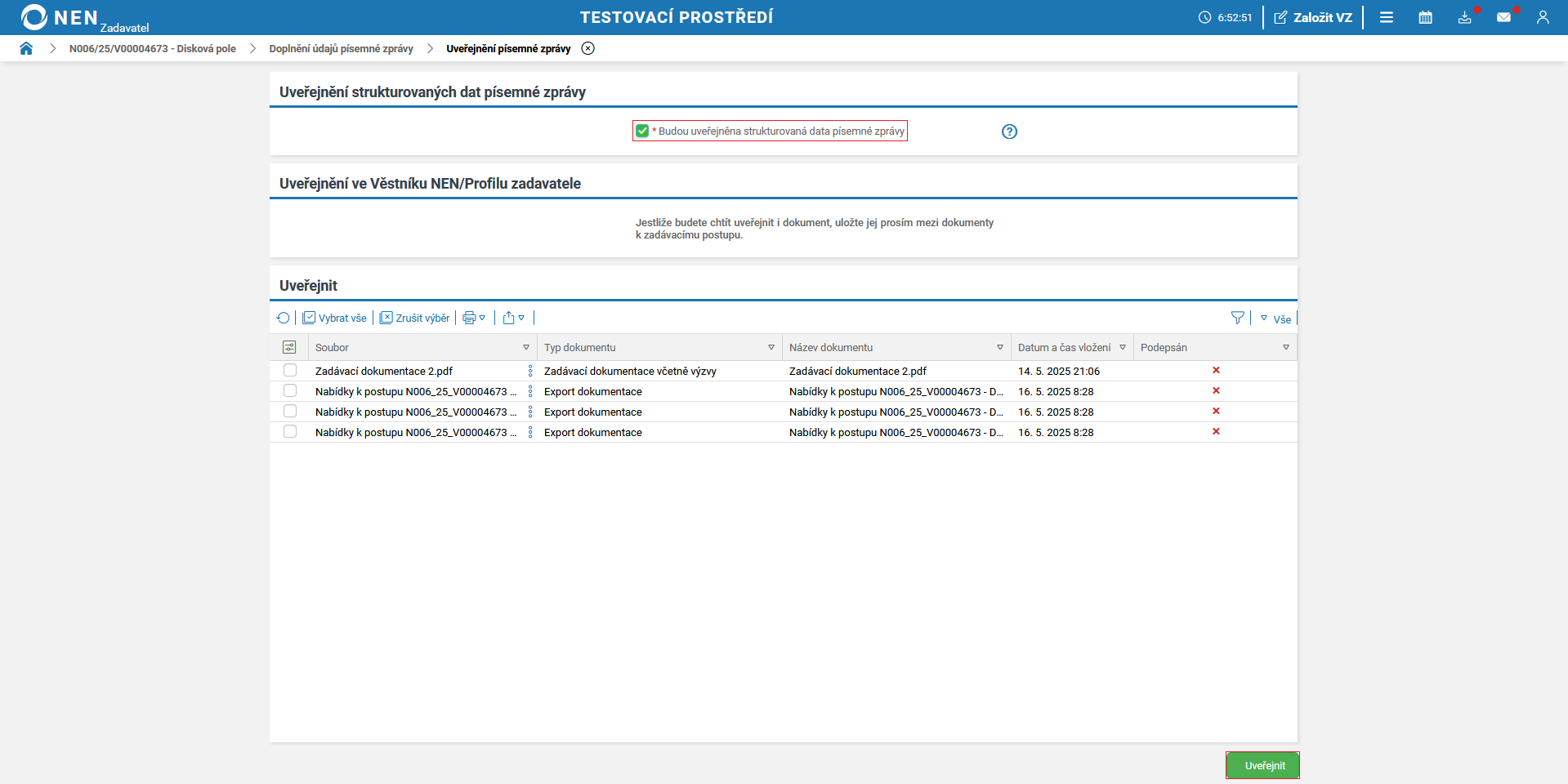Open the table filter funnel
Screen dimensions: 1568x784
pyautogui.click(x=1238, y=318)
